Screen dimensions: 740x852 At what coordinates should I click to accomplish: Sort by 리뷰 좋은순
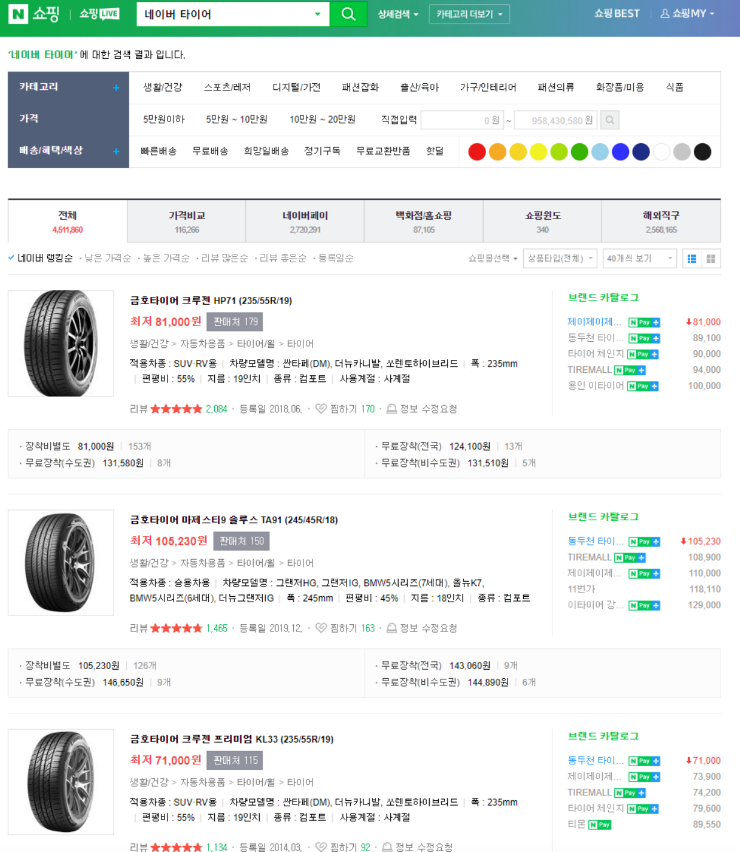(283, 258)
